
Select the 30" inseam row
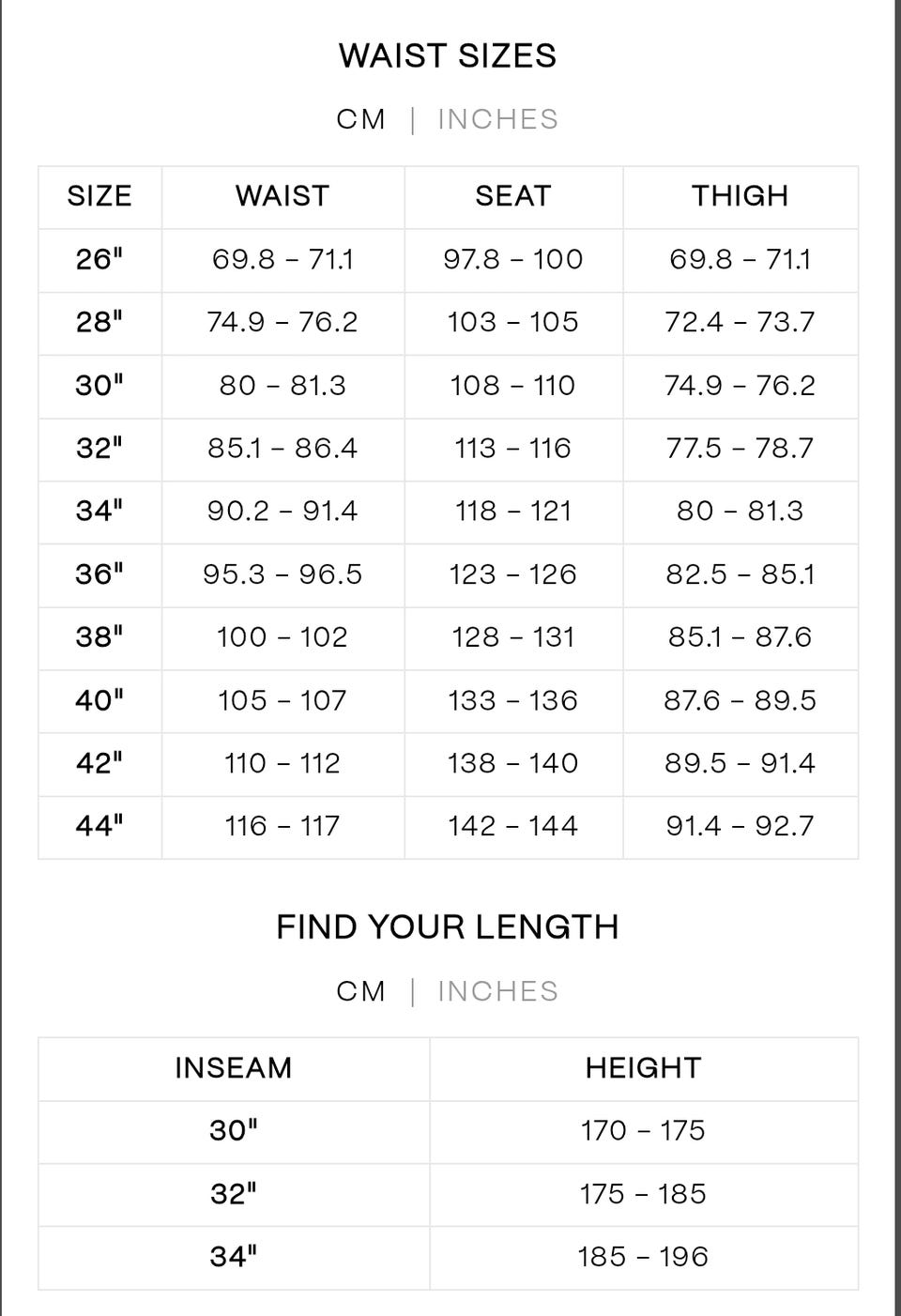[448, 1131]
